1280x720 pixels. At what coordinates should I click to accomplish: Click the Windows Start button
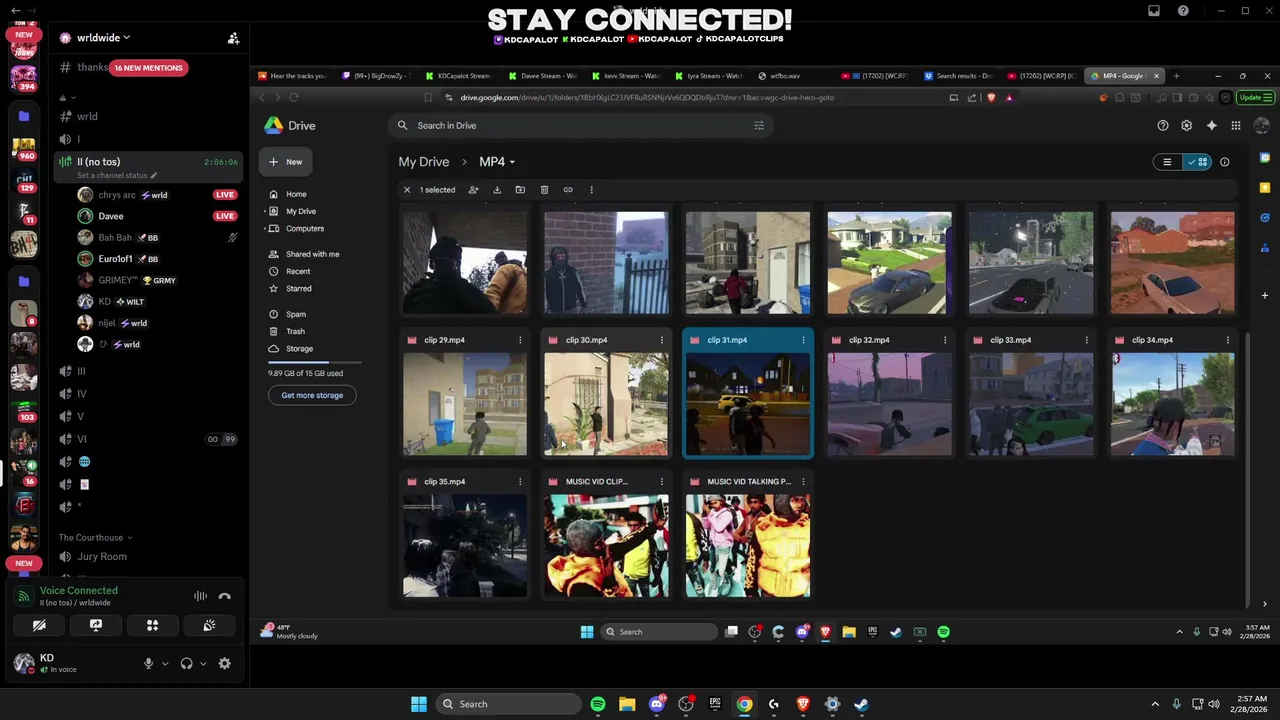pos(419,704)
